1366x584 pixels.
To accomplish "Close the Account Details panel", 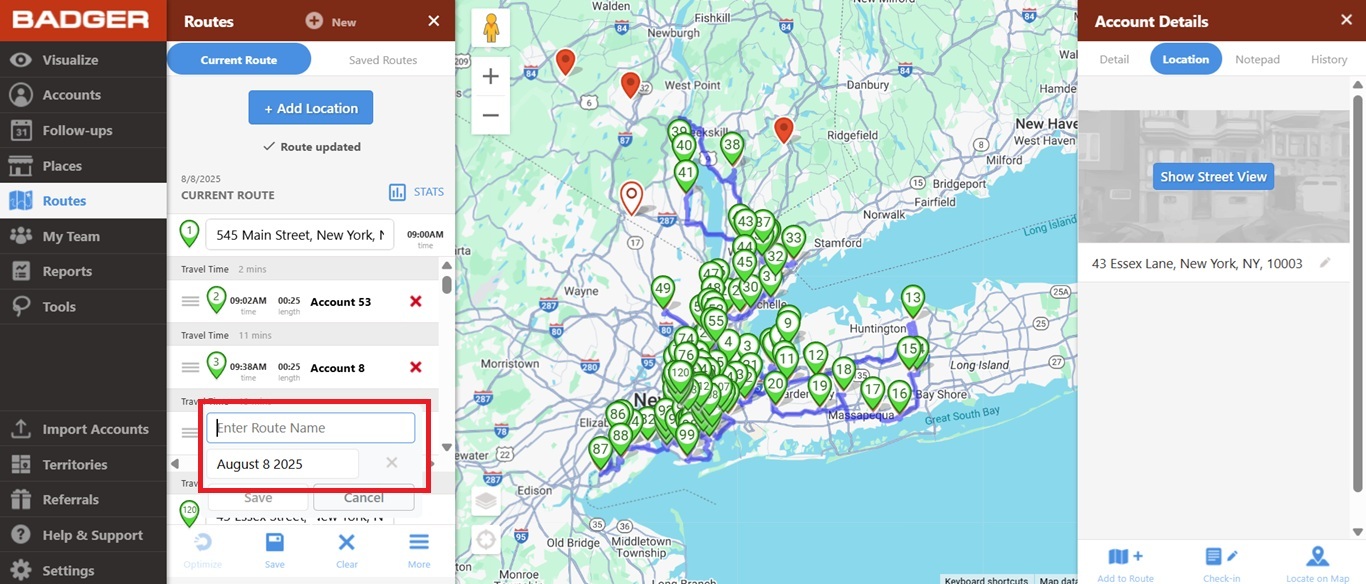I will pyautogui.click(x=1345, y=21).
